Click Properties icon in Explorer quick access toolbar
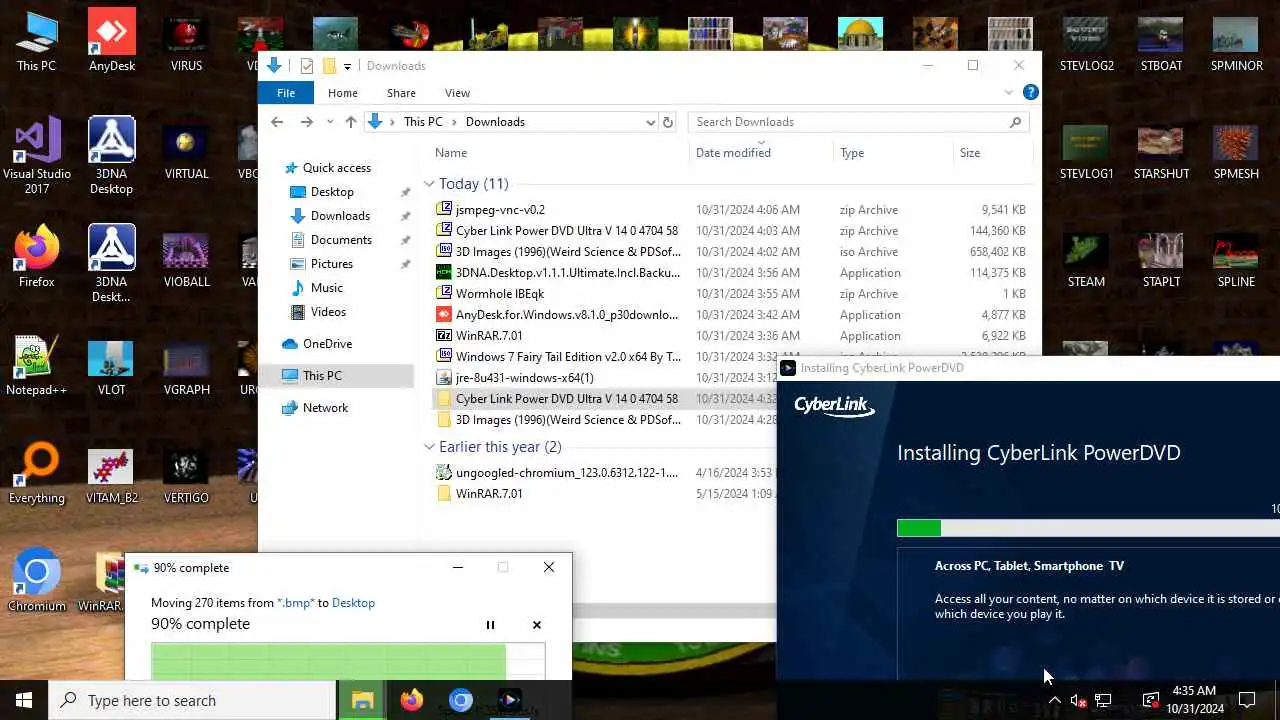1280x720 pixels. pos(307,66)
